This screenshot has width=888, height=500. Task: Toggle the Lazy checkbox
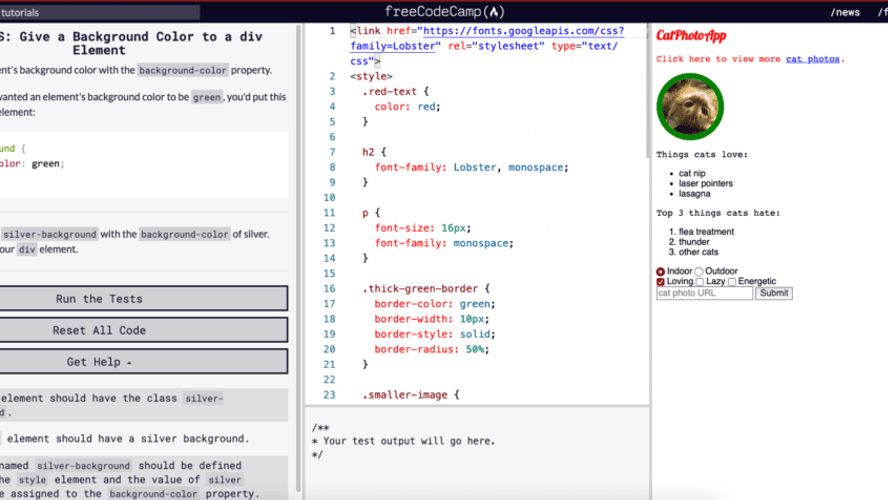pyautogui.click(x=700, y=282)
